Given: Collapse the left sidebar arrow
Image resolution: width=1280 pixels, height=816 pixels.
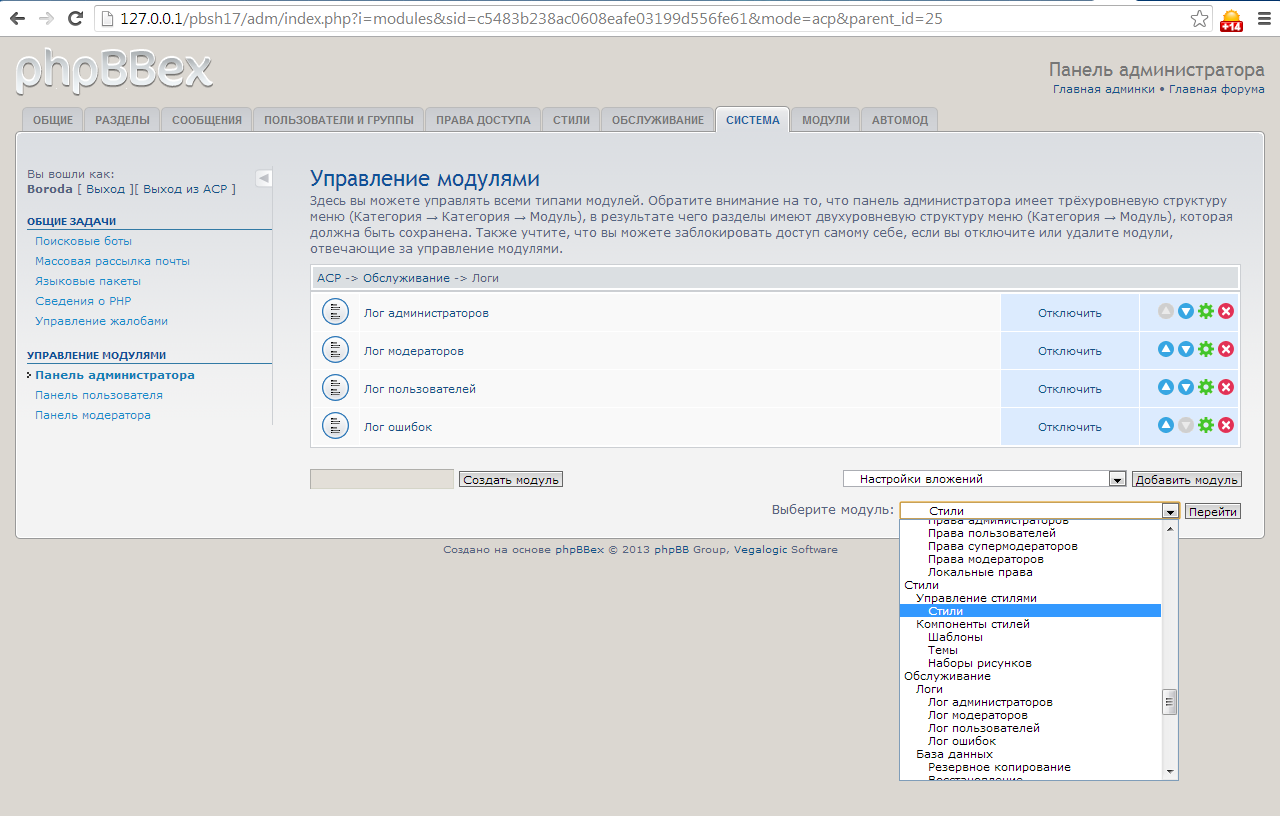Looking at the screenshot, I should [264, 178].
